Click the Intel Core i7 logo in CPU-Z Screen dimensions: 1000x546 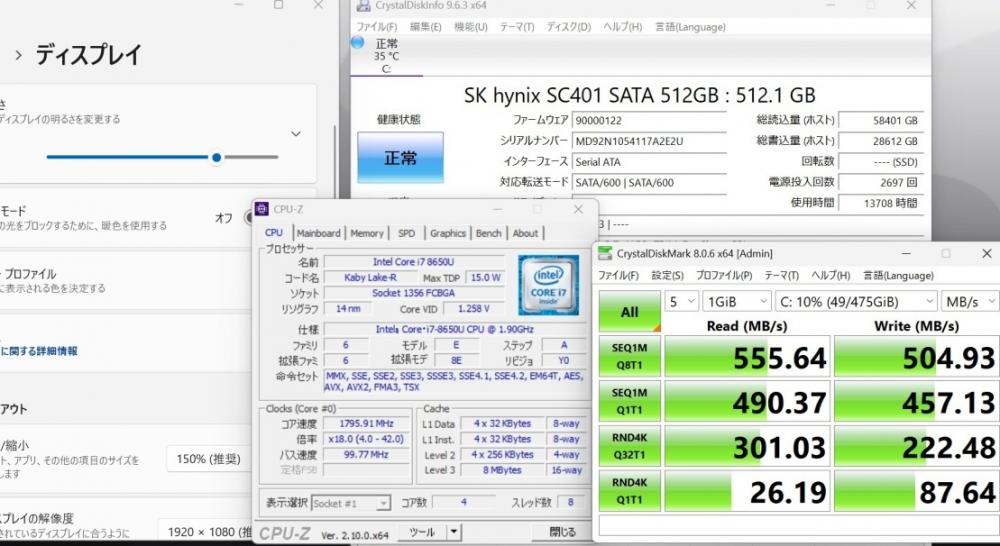pos(548,285)
